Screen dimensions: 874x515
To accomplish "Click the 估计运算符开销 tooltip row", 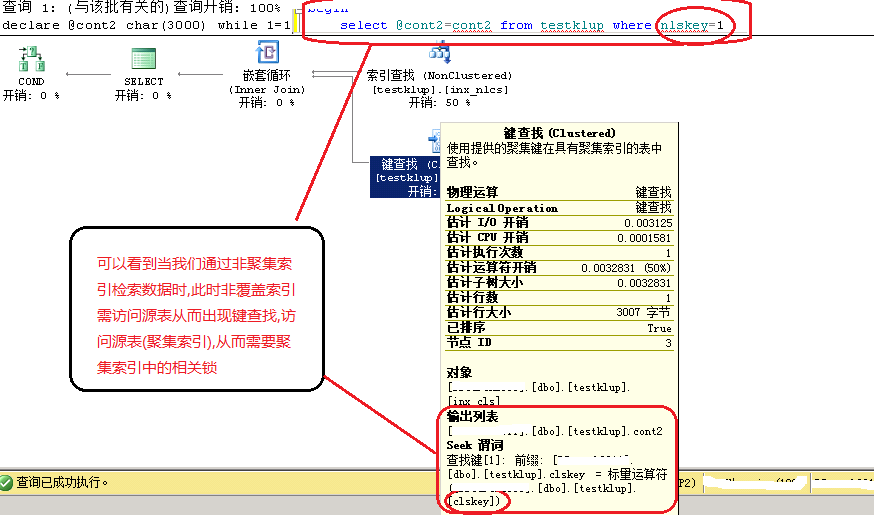I will 558,267.
